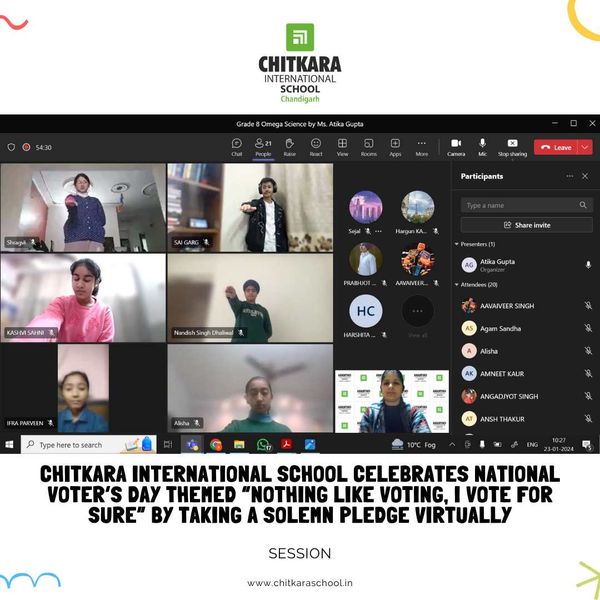Select Alisha video tile

(250, 388)
